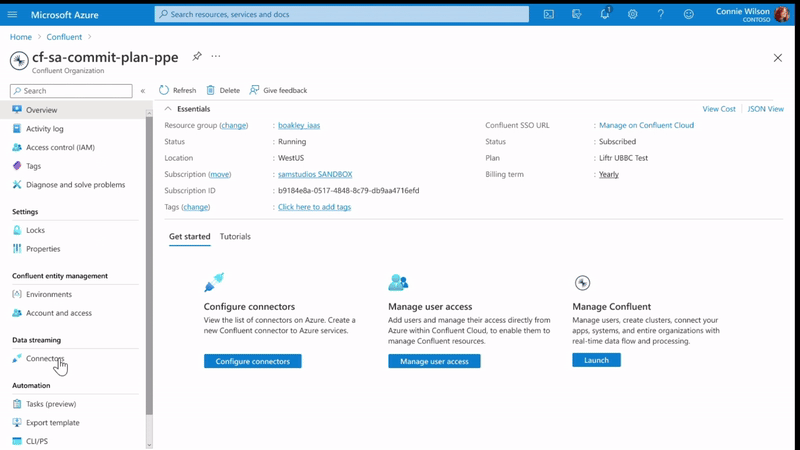Select the Subscription ID value text
800x450 pixels.
pyautogui.click(x=348, y=190)
